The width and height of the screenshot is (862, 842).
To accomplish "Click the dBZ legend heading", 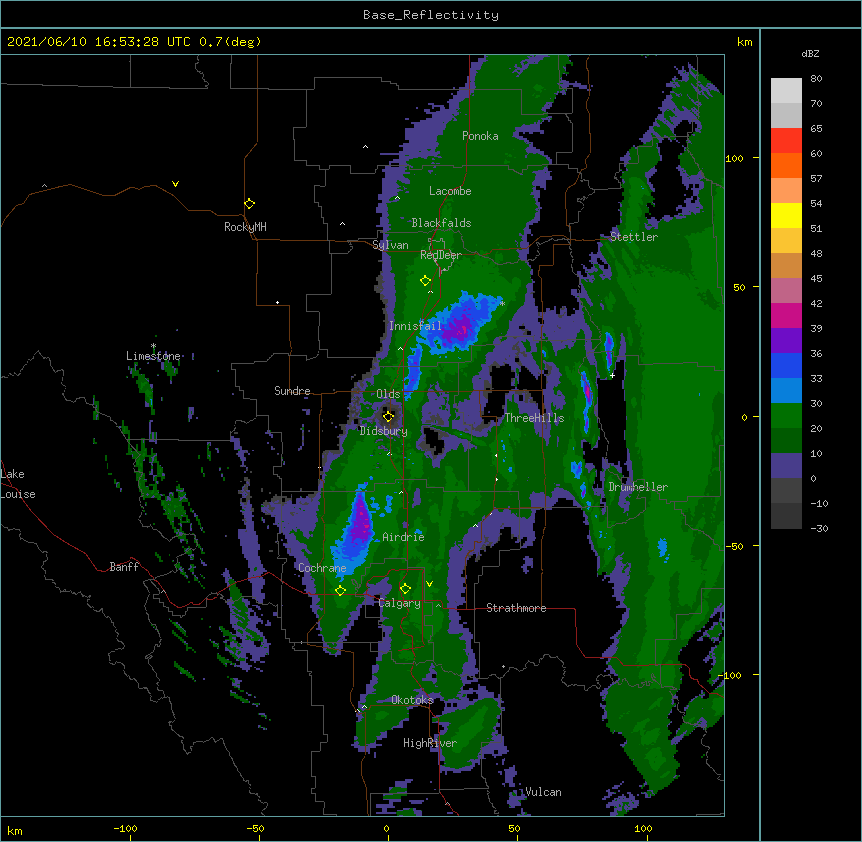I will 810,54.
